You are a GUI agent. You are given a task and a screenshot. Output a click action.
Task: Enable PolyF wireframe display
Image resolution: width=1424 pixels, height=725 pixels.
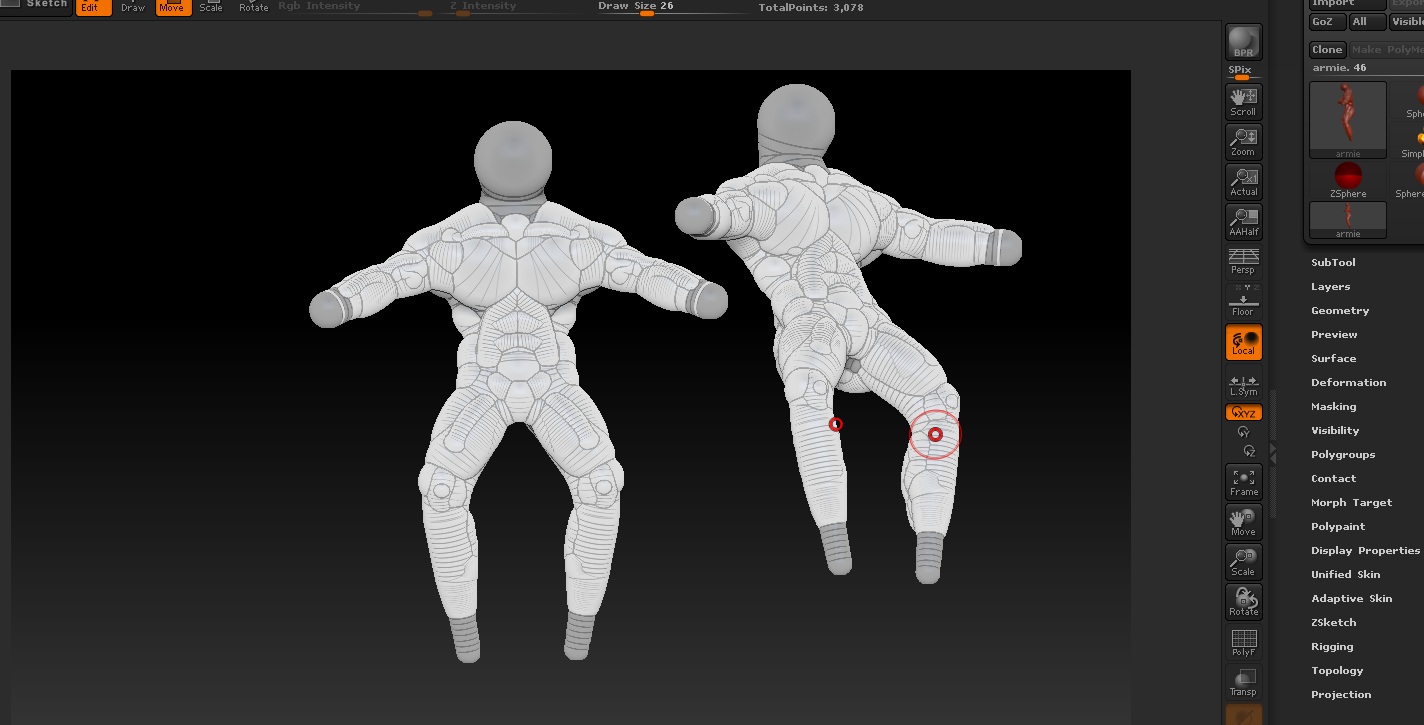pyautogui.click(x=1243, y=641)
